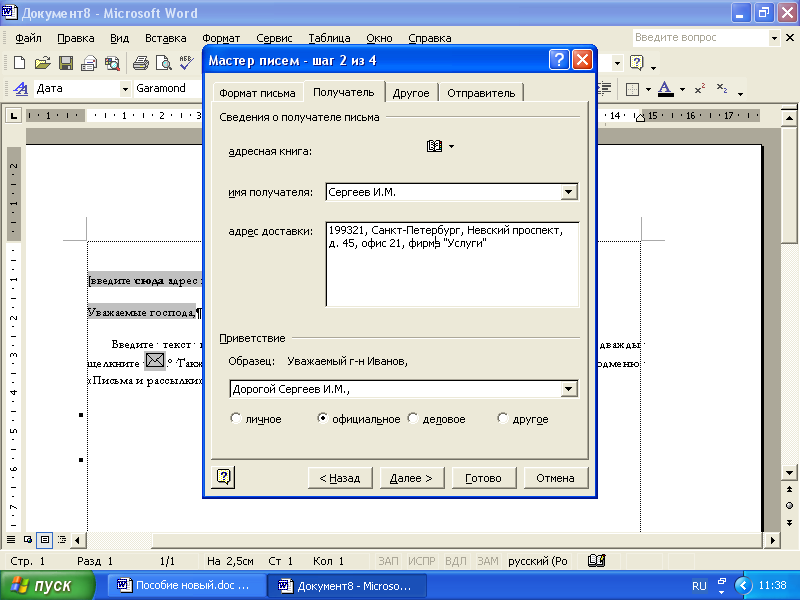Viewport: 800px width, 600px height.
Task: Open the 'Другое' tab
Action: 411,93
